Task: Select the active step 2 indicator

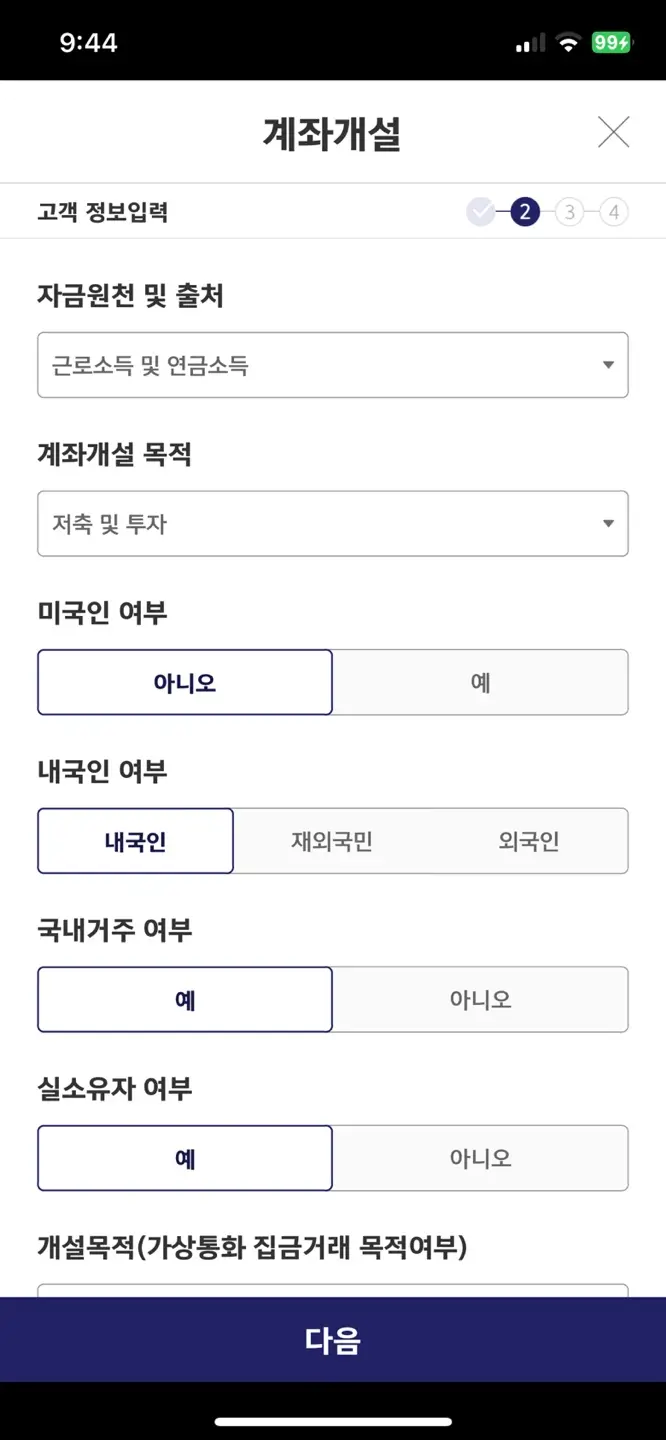Action: click(524, 211)
